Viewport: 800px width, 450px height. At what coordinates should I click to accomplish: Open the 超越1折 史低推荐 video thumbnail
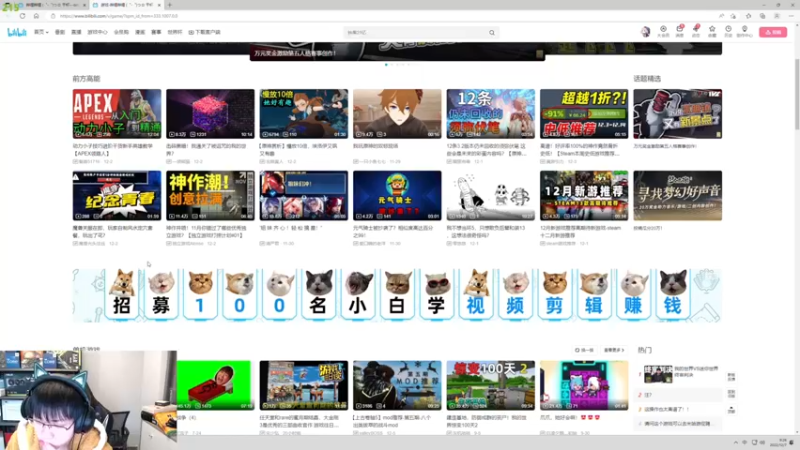pyautogui.click(x=584, y=114)
